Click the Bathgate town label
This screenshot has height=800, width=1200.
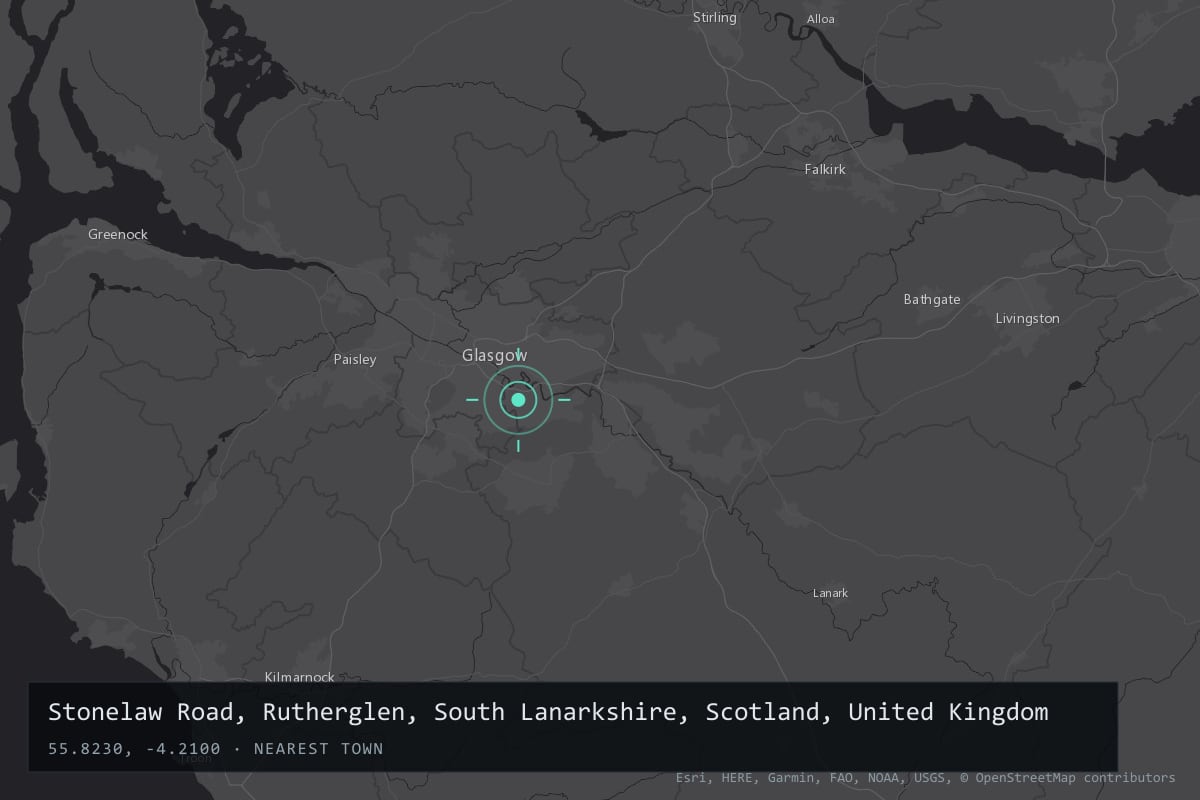[x=932, y=299]
